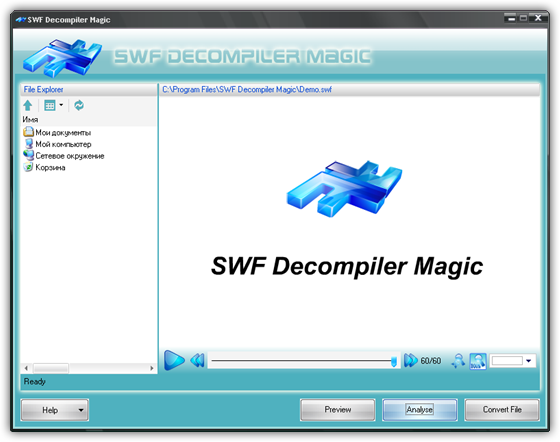Click the Мой компьютер computer icon
560x442 pixels.
29,144
